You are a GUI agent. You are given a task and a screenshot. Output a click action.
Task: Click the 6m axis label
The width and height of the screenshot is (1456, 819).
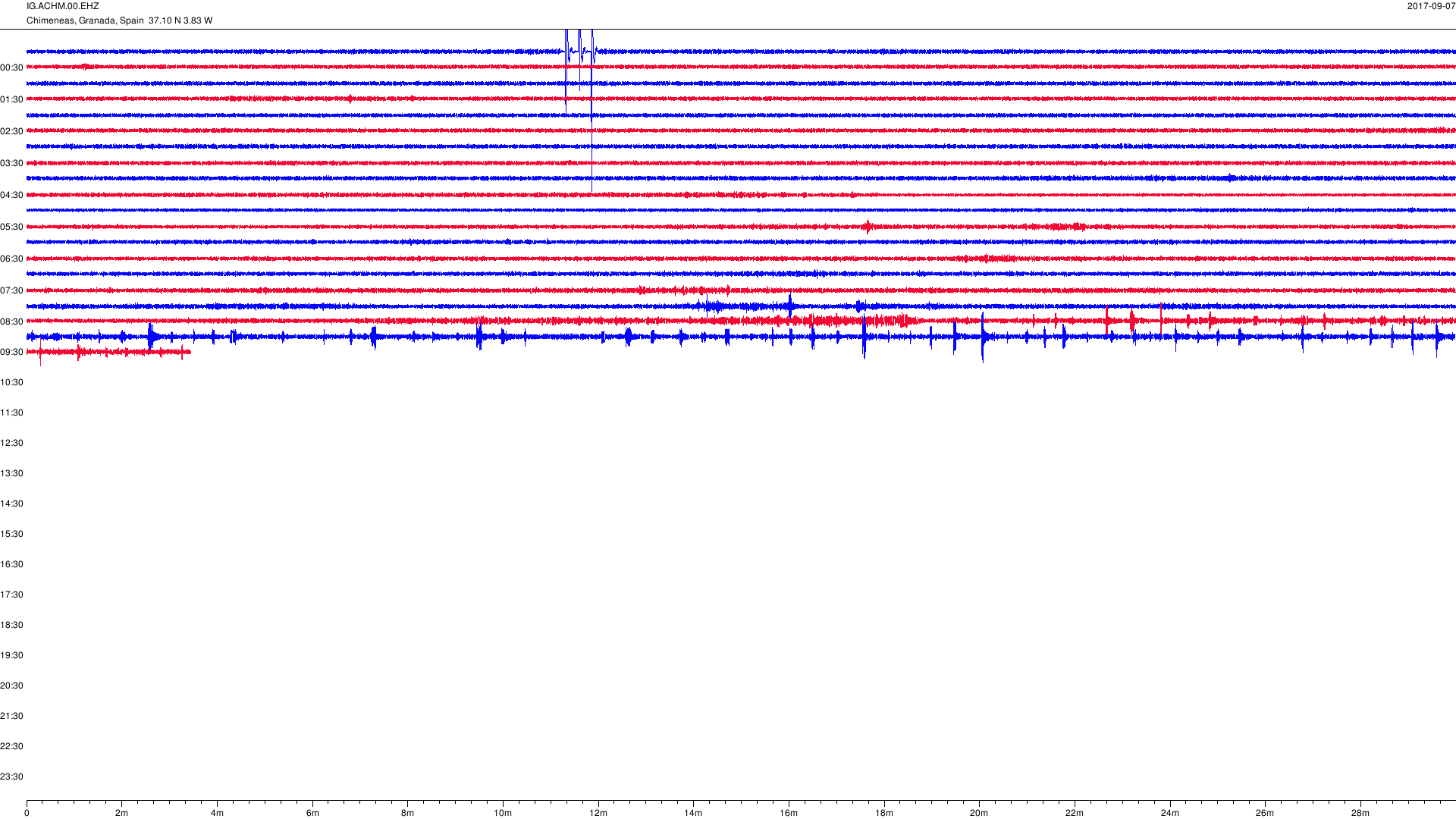(x=312, y=813)
